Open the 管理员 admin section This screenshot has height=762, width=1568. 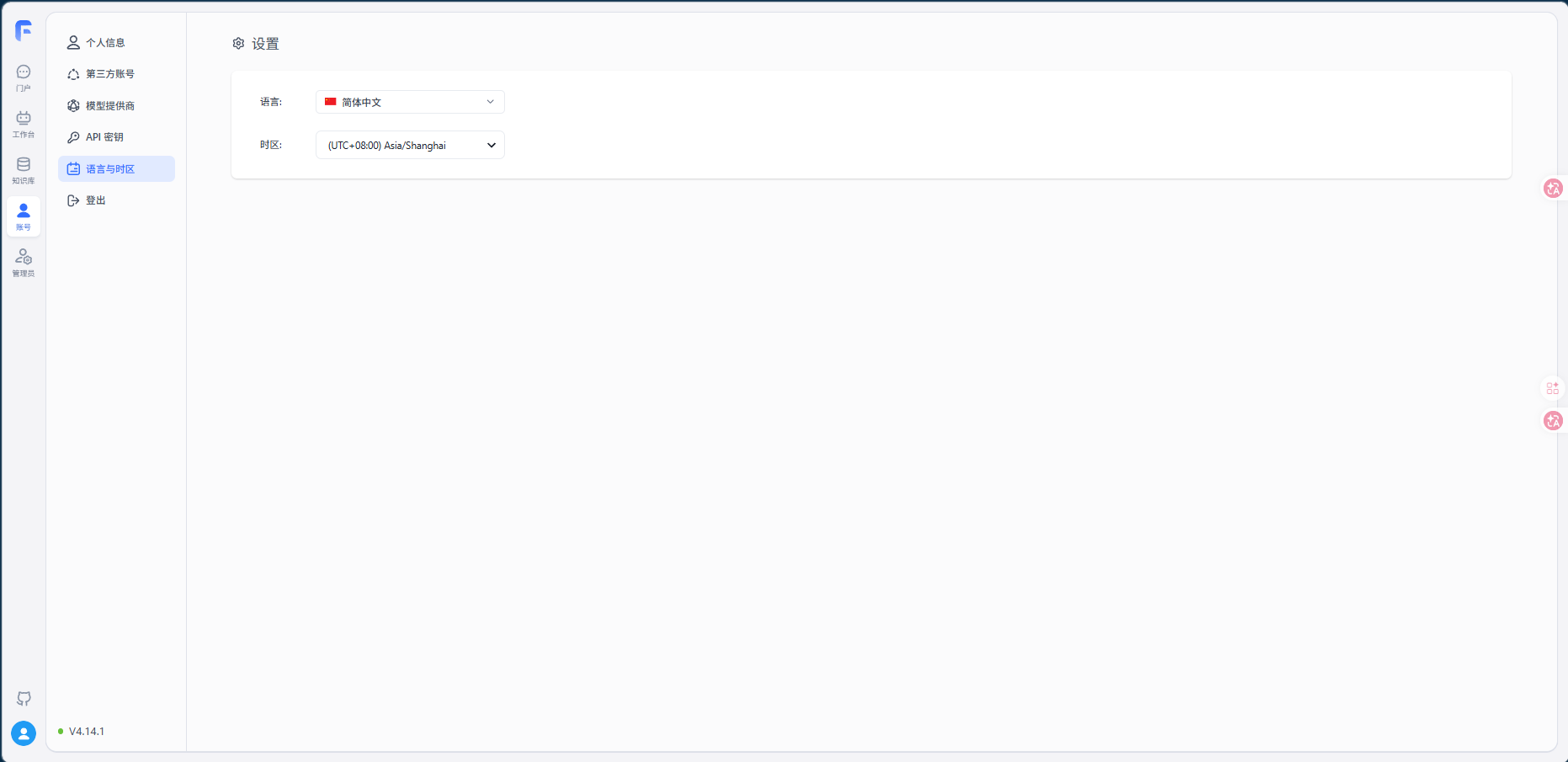pyautogui.click(x=24, y=263)
